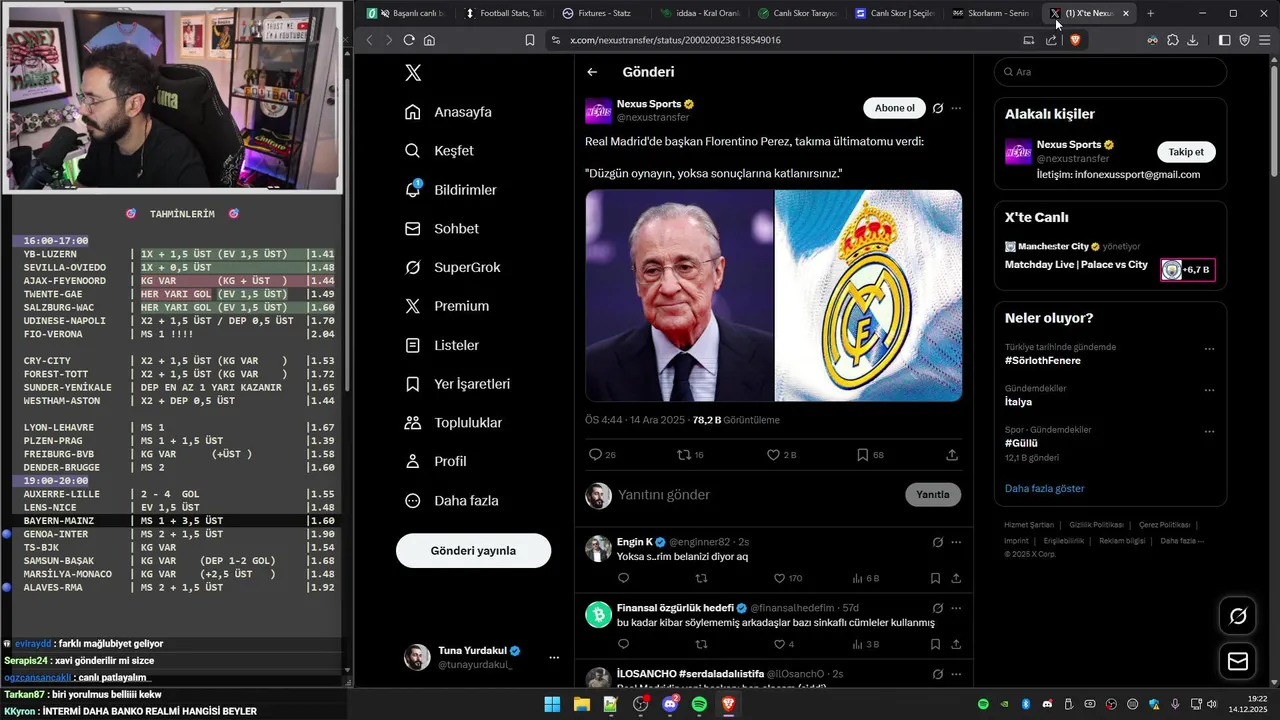
Task: Click the Yanıtla button
Action: pos(933,495)
